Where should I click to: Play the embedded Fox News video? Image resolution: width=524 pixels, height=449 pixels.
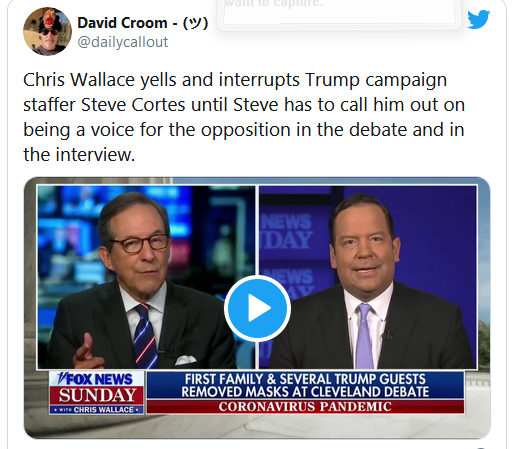point(257,308)
